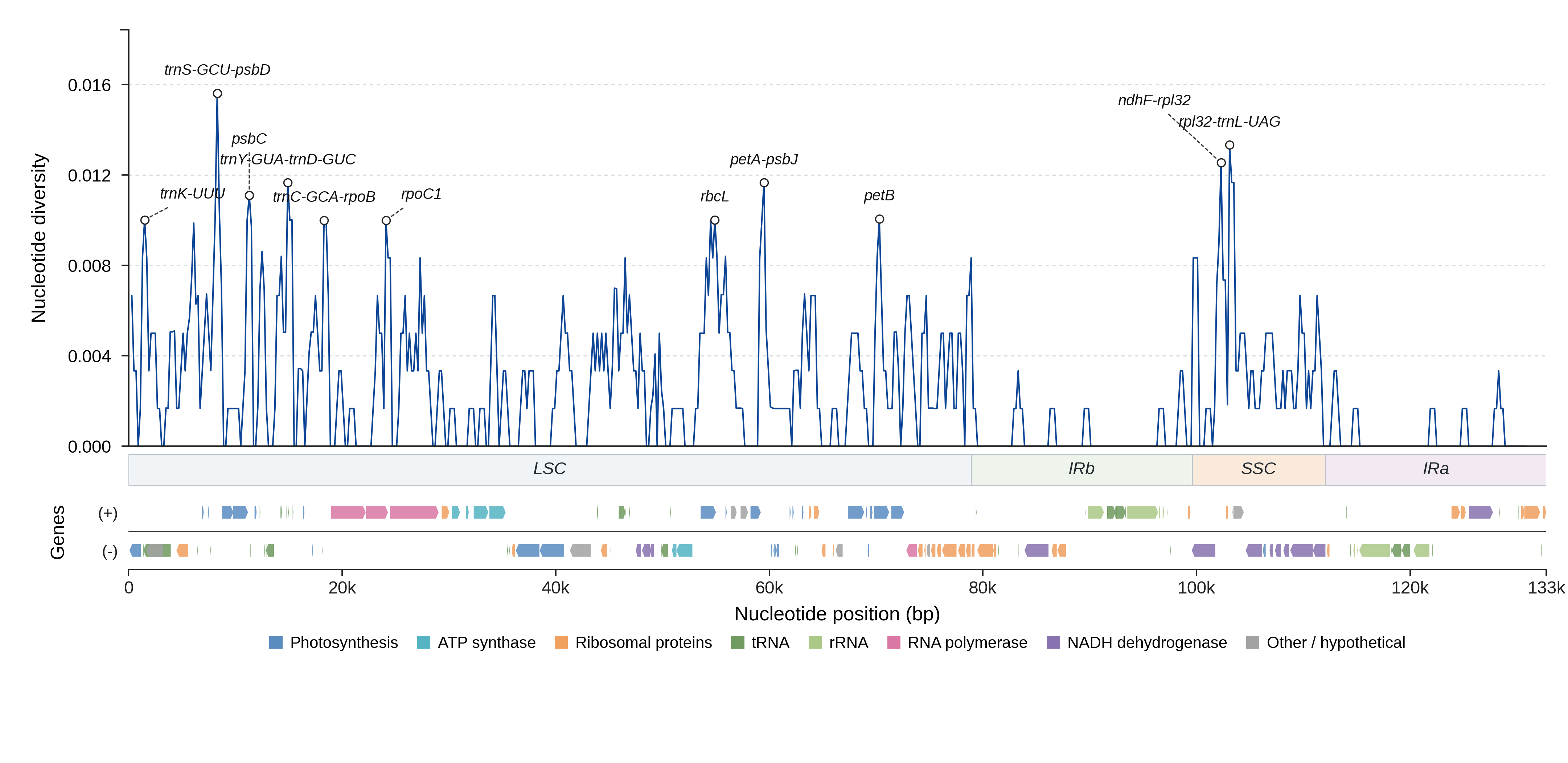
Task: Click the trnS-GCU-psbD peak marker
Action: [217, 94]
